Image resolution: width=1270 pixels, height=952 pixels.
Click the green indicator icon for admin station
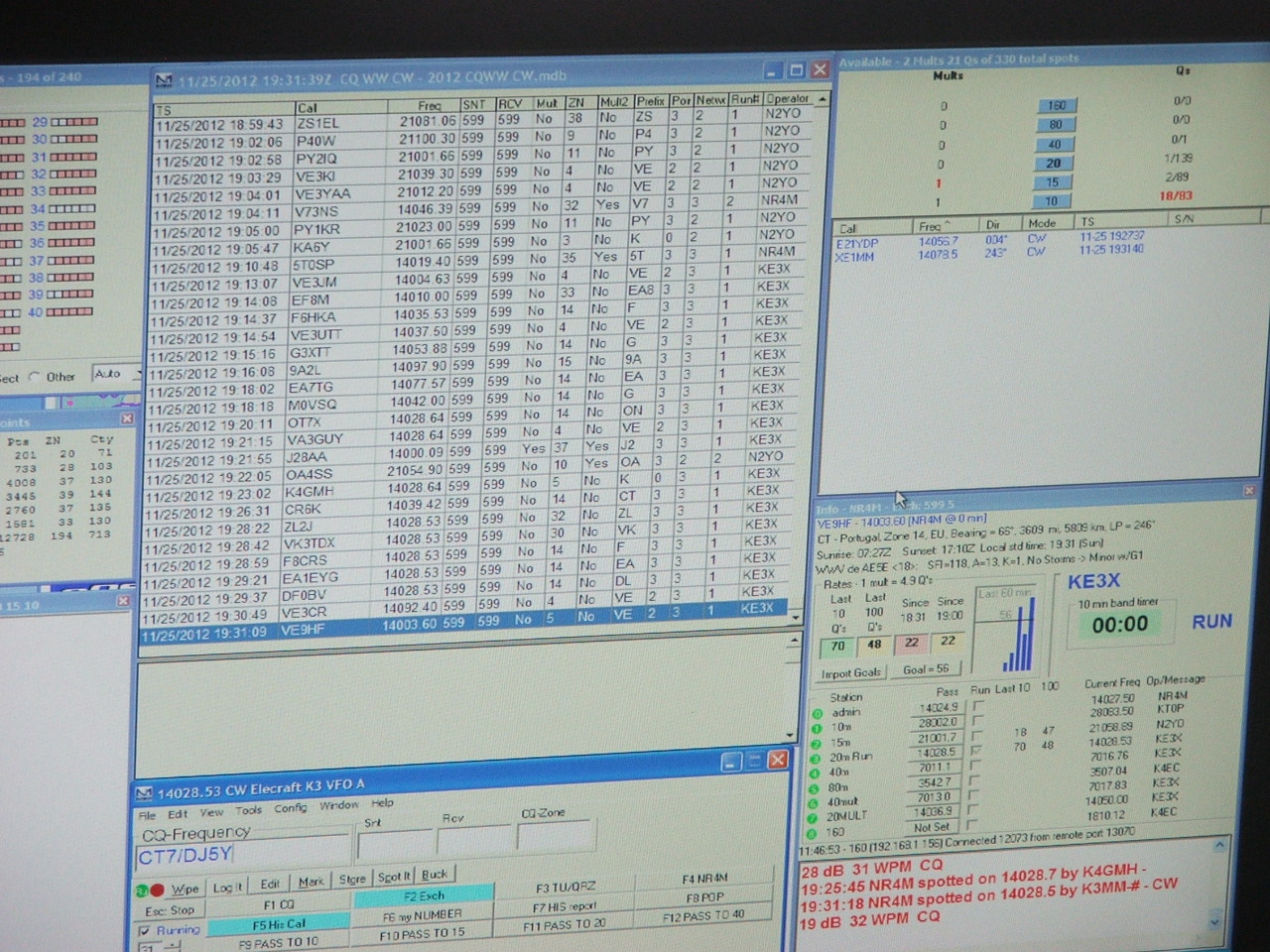(818, 714)
